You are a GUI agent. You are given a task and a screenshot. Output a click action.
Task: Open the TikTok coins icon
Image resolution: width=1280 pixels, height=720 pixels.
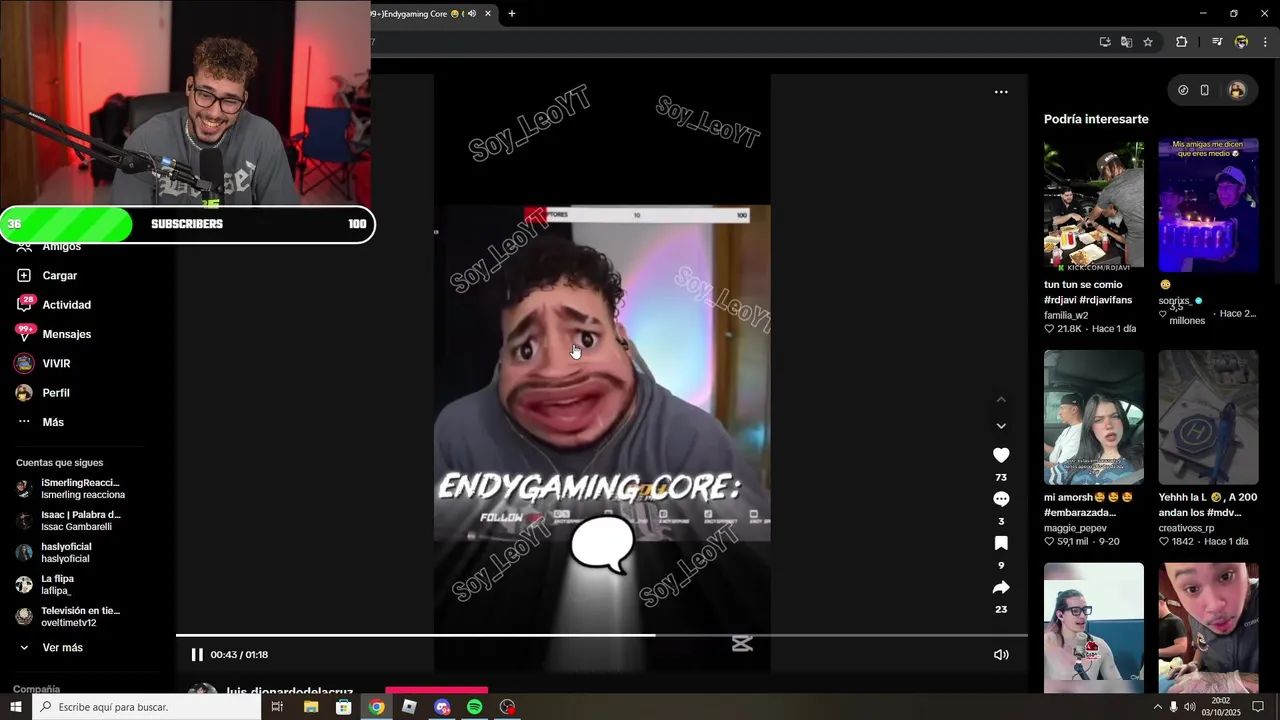tap(1183, 90)
